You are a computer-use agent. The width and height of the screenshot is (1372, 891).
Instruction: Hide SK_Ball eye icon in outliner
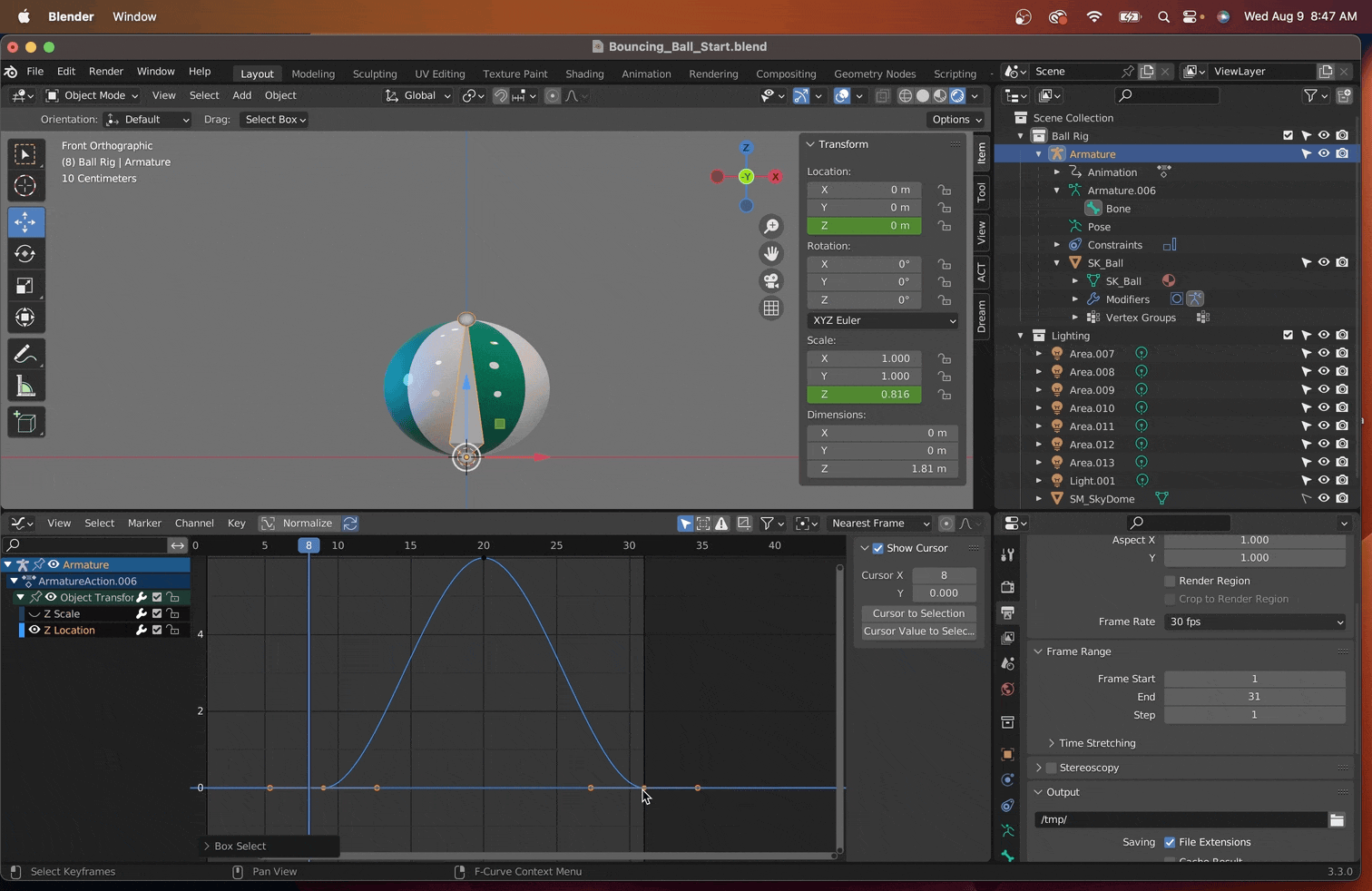(x=1324, y=263)
